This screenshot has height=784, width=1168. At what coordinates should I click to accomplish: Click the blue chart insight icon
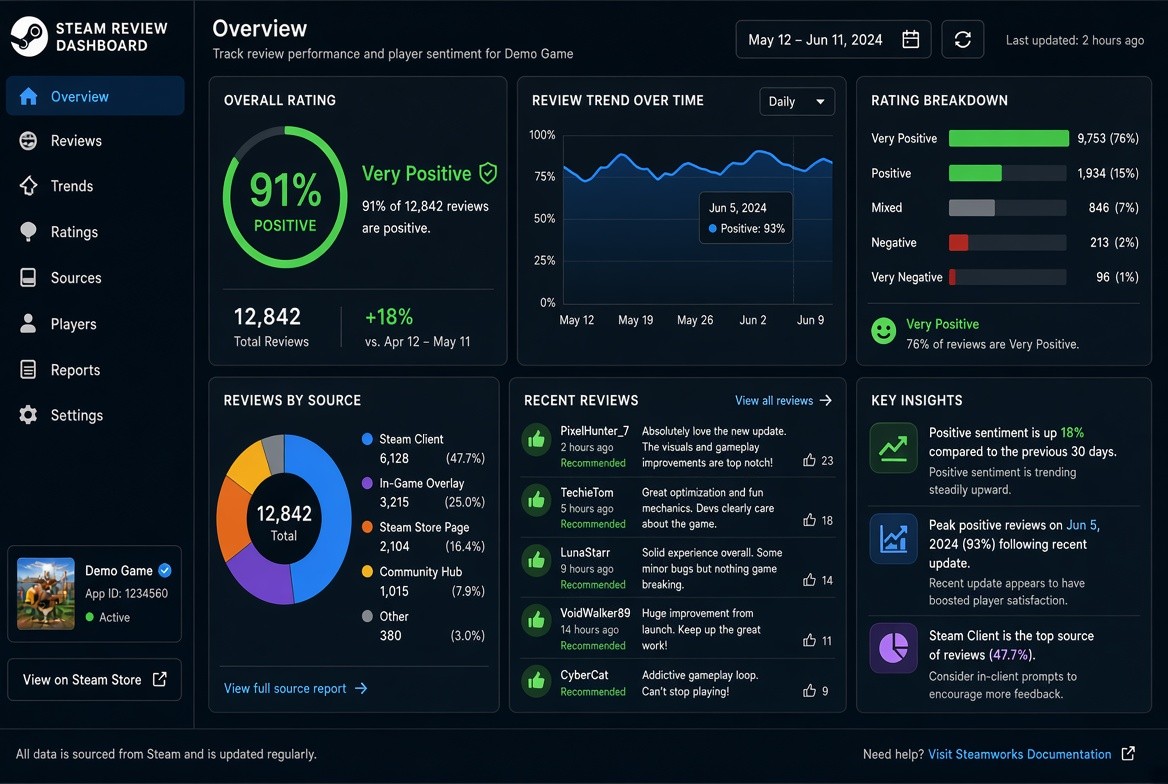click(x=893, y=539)
